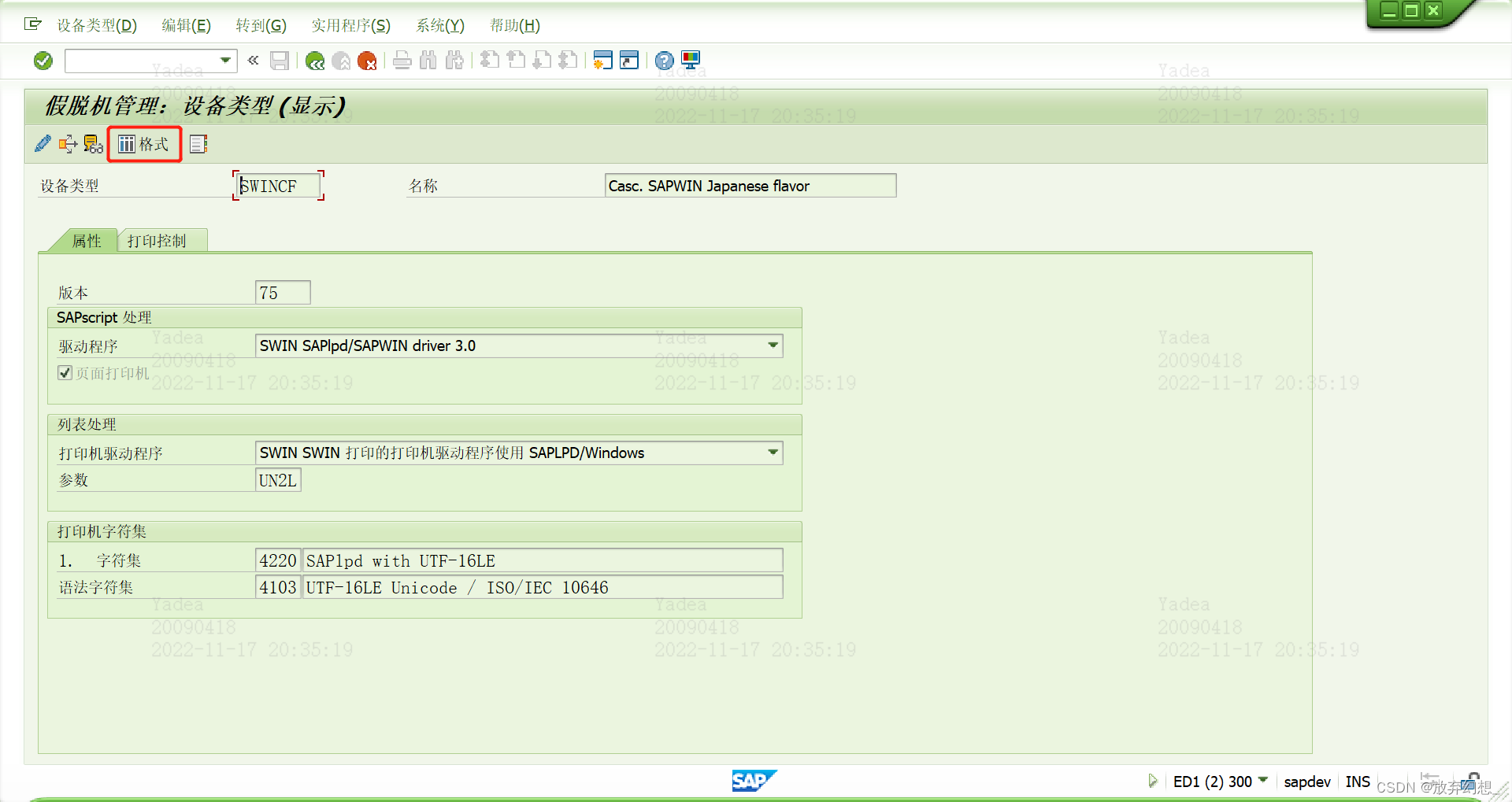Click the 名称 field Casc. SAPWIN Japanese flavor
The width and height of the screenshot is (1512, 802).
click(x=750, y=186)
